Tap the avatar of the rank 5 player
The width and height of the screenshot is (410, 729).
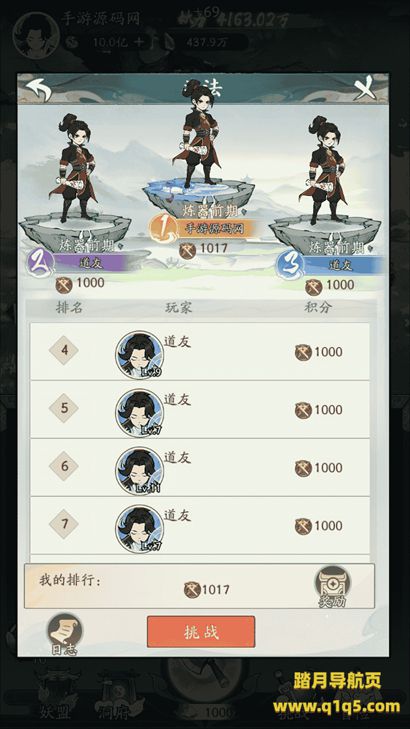pos(139,413)
